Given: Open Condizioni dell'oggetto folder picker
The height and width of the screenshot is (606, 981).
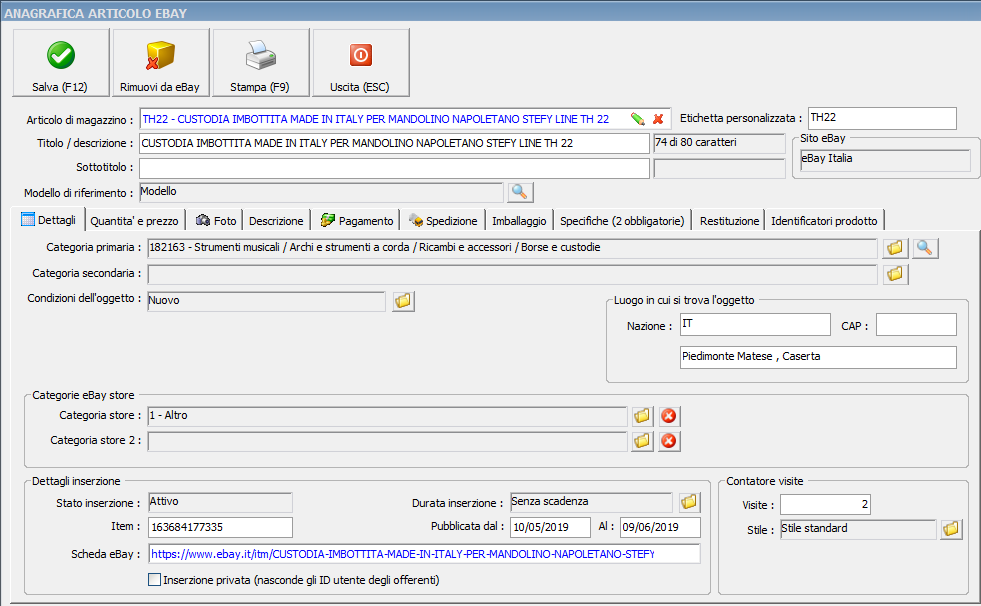Looking at the screenshot, I should (x=404, y=301).
